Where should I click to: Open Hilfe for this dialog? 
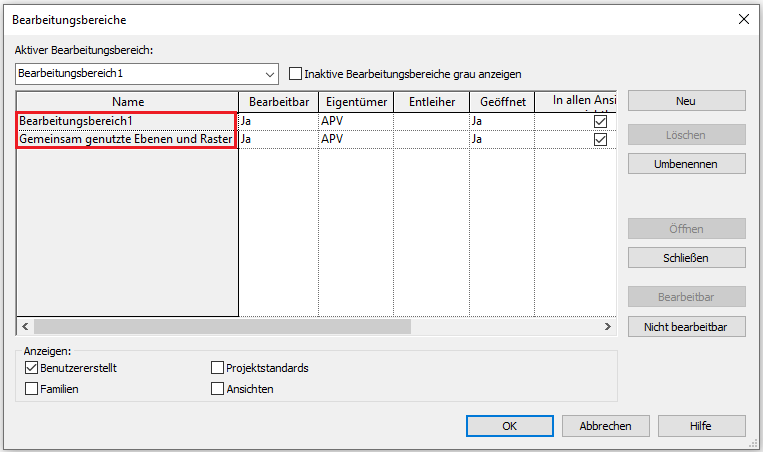tap(700, 426)
